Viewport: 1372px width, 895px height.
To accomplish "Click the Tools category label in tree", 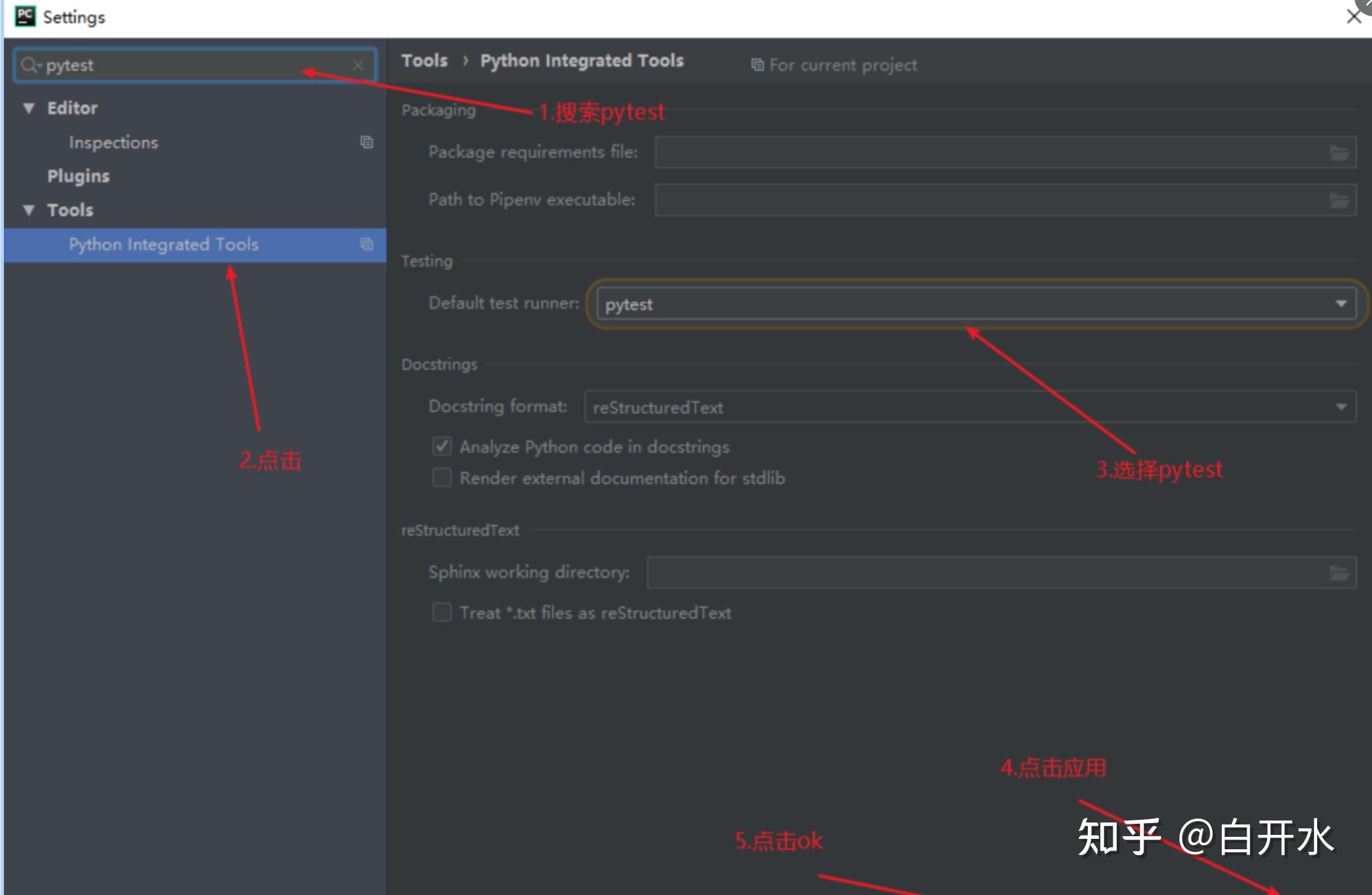I will [x=71, y=210].
